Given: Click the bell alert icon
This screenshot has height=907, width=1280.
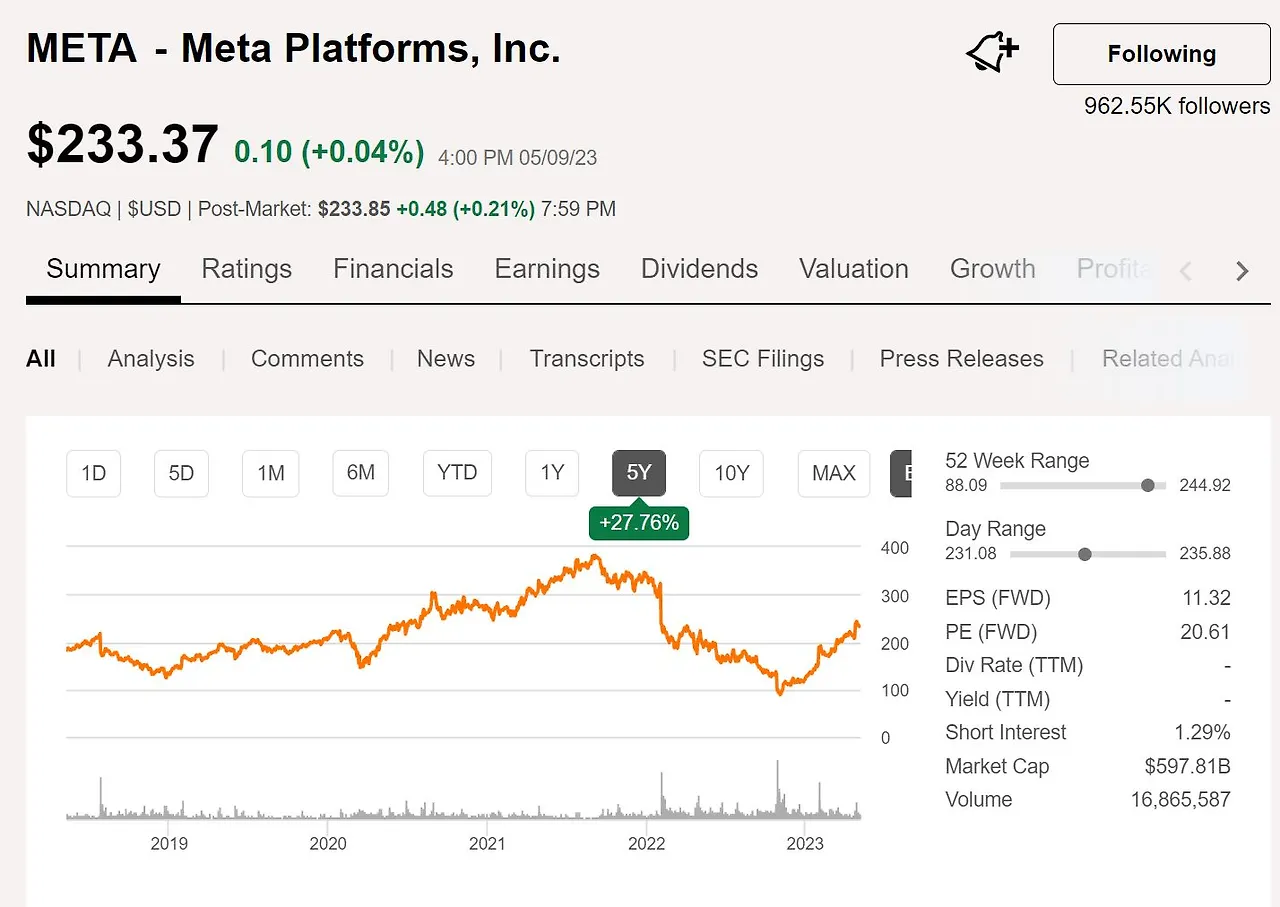Looking at the screenshot, I should [x=992, y=53].
